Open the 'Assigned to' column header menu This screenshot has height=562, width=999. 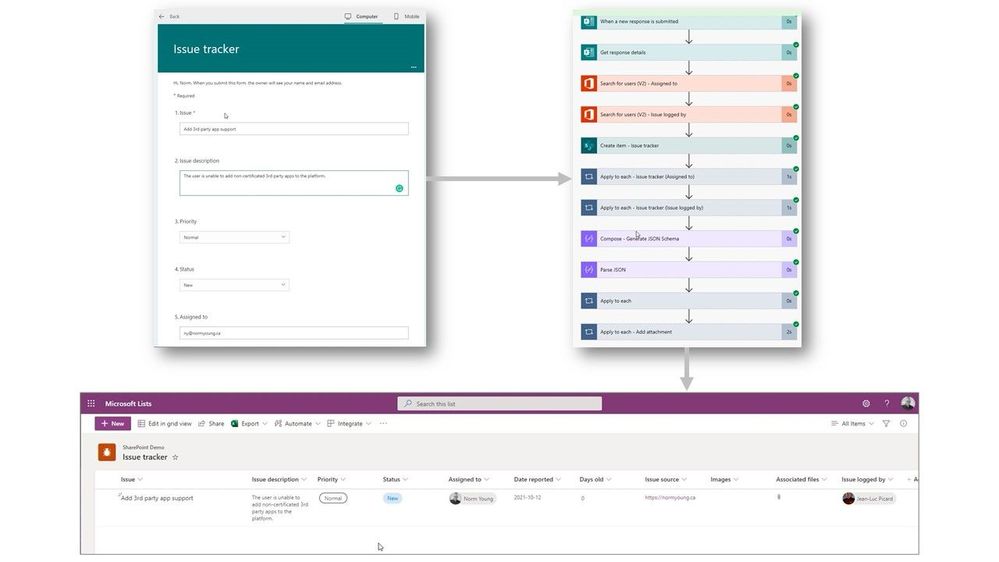point(468,479)
